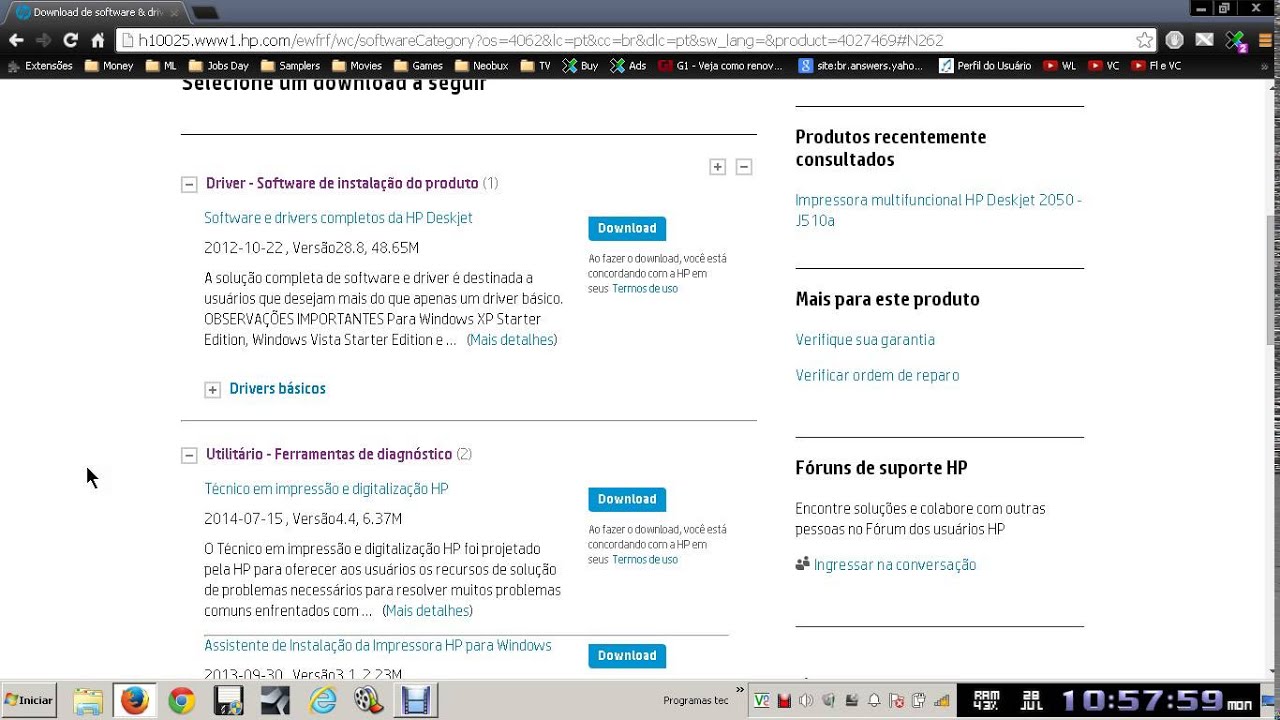Open the Neobux bookmarks folder
Image resolution: width=1280 pixels, height=720 pixels.
click(x=482, y=66)
